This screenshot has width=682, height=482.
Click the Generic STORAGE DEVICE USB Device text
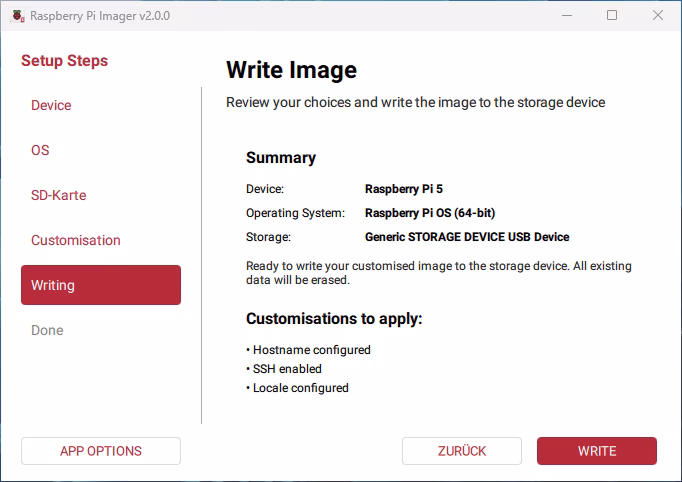(467, 237)
